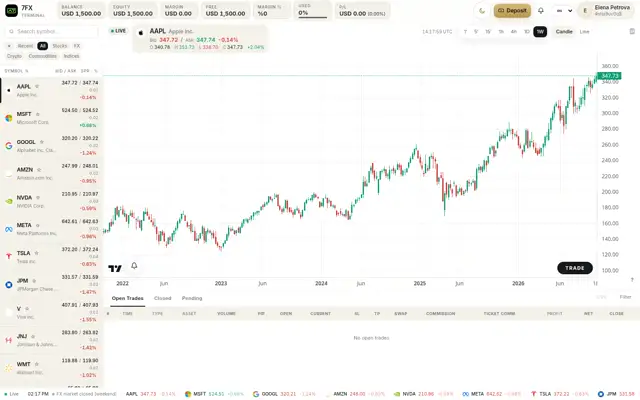Viewport: 640px width, 400px height.
Task: Open Elena Petrova account menu
Action: point(607,11)
